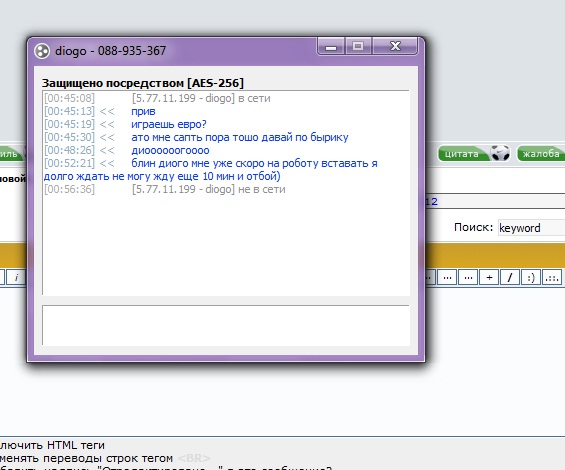
Task: Toggle italic with the i toolbar button
Action: tap(16, 278)
